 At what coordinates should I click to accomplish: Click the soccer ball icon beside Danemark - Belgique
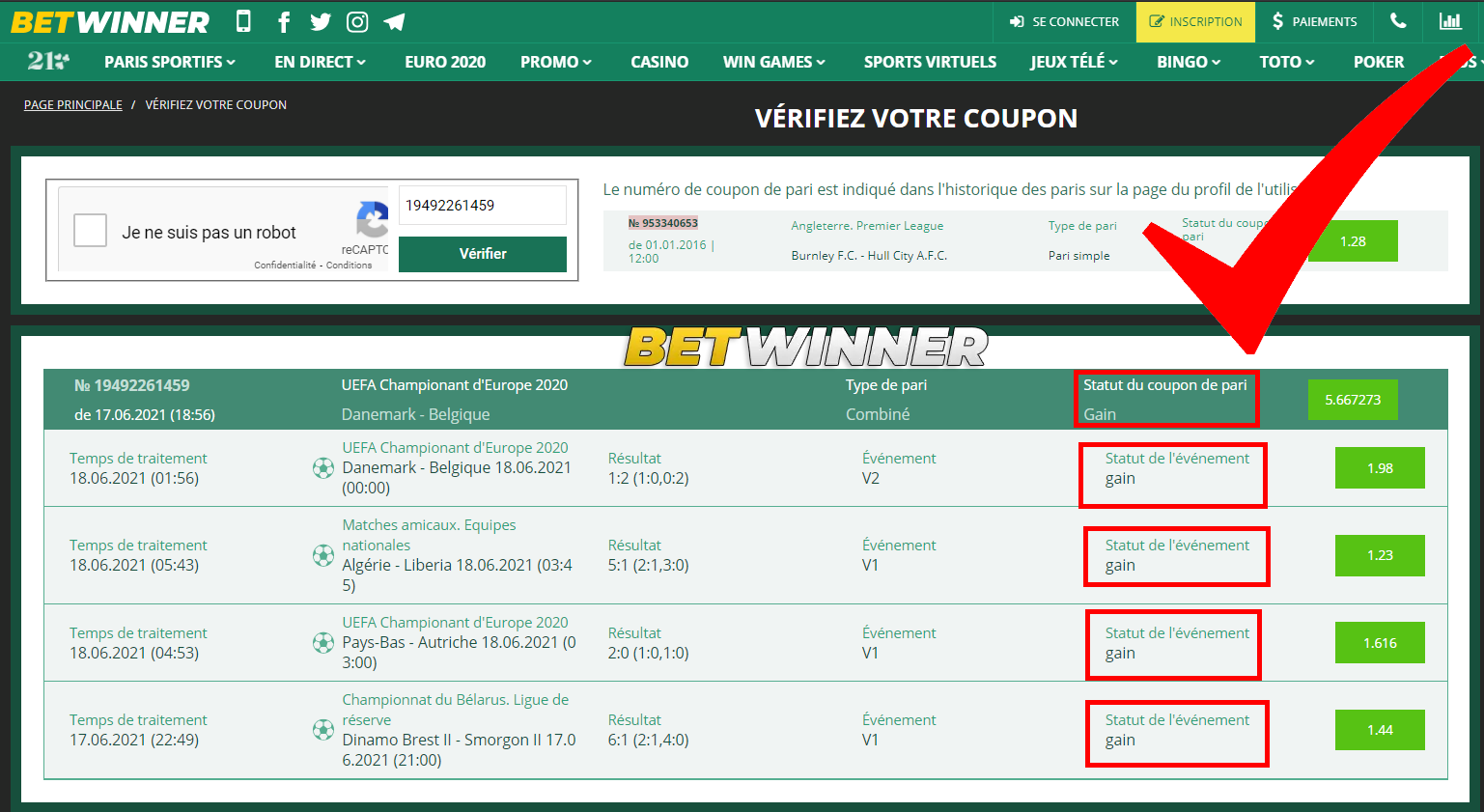point(322,467)
